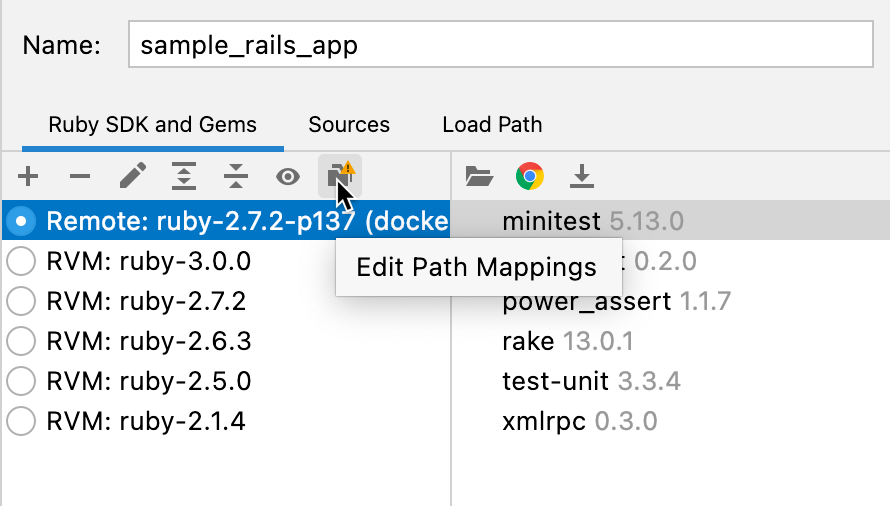890x506 pixels.
Task: Open gem in Chrome browser icon
Action: [x=530, y=176]
